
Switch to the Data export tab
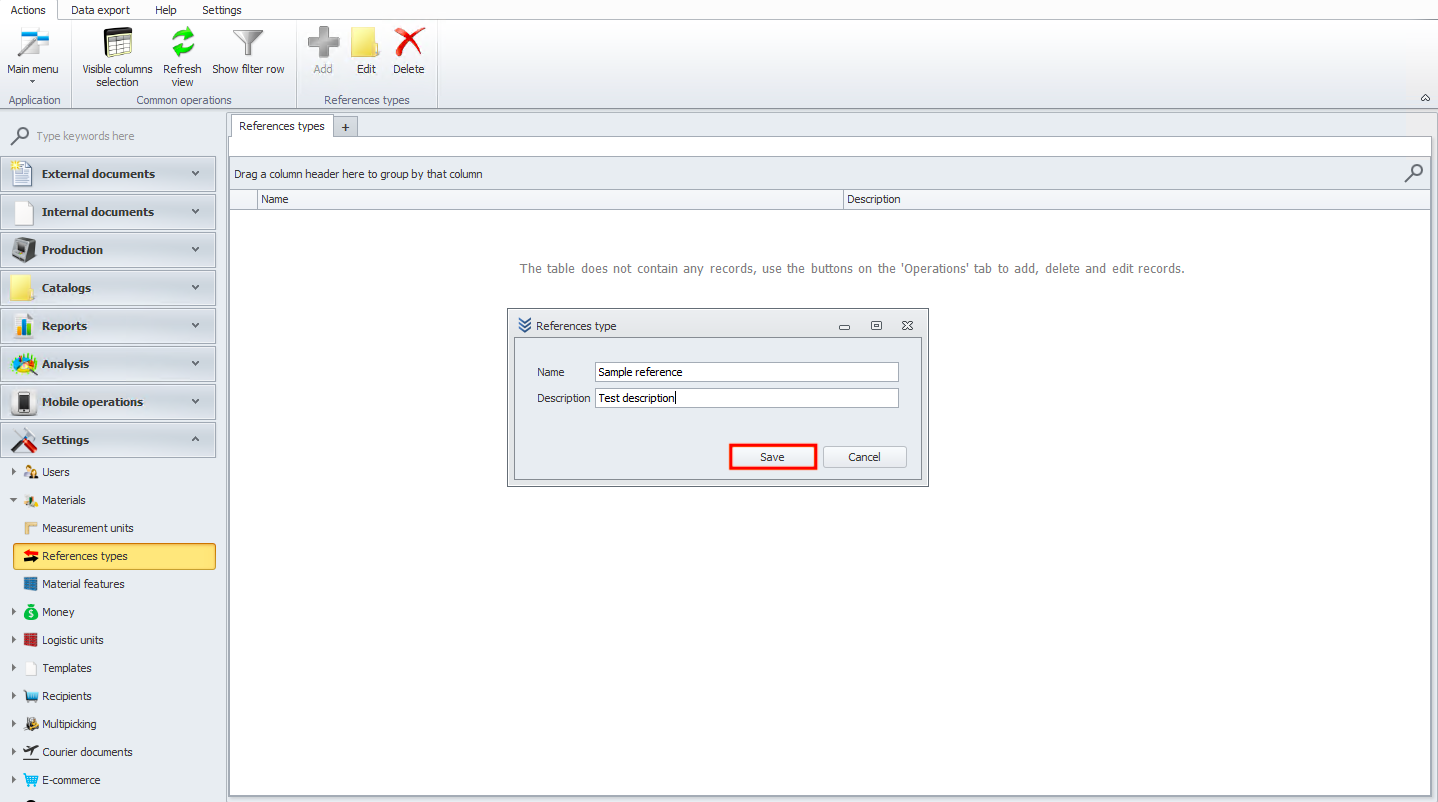100,10
